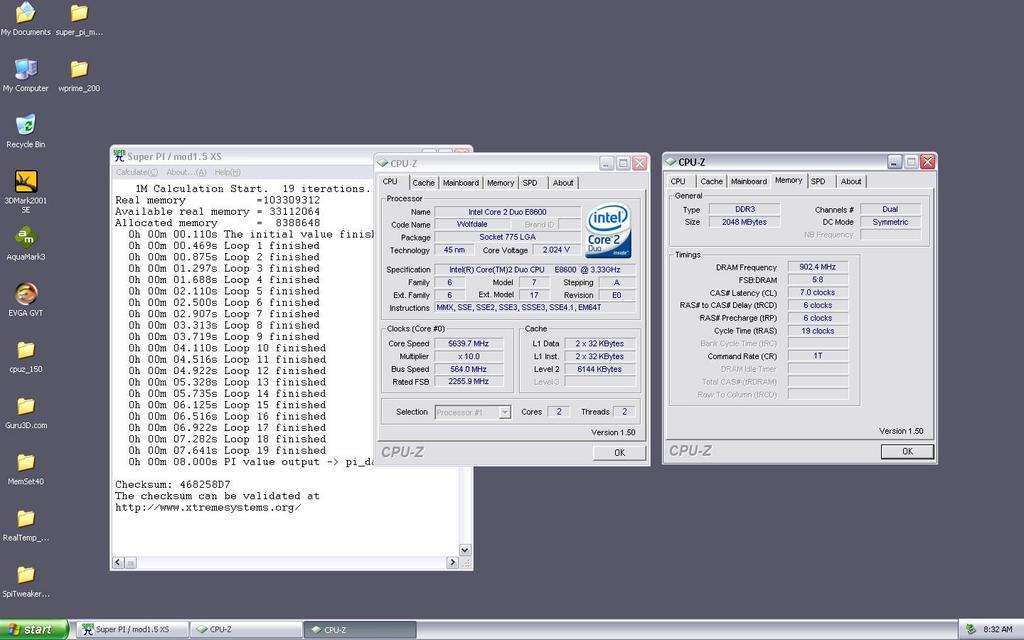Click the http://www.xtremesystems.org/ text in Super PI
This screenshot has height=640, width=1024.
click(x=208, y=507)
